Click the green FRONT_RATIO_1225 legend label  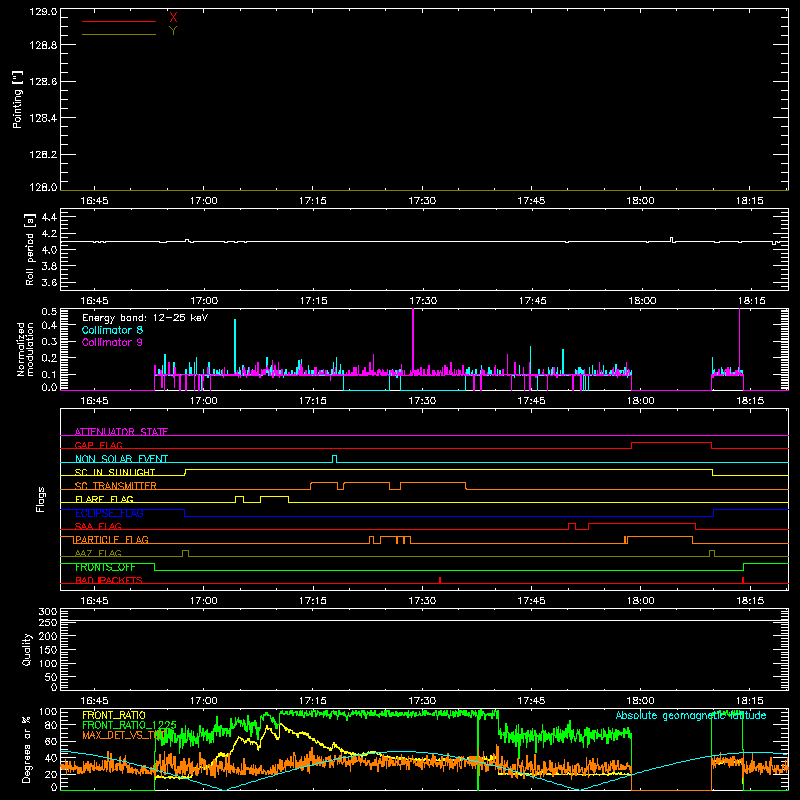[x=130, y=725]
